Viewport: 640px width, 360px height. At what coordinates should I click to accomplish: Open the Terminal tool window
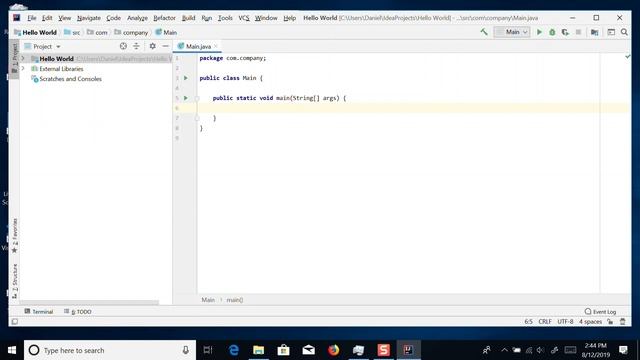point(39,311)
